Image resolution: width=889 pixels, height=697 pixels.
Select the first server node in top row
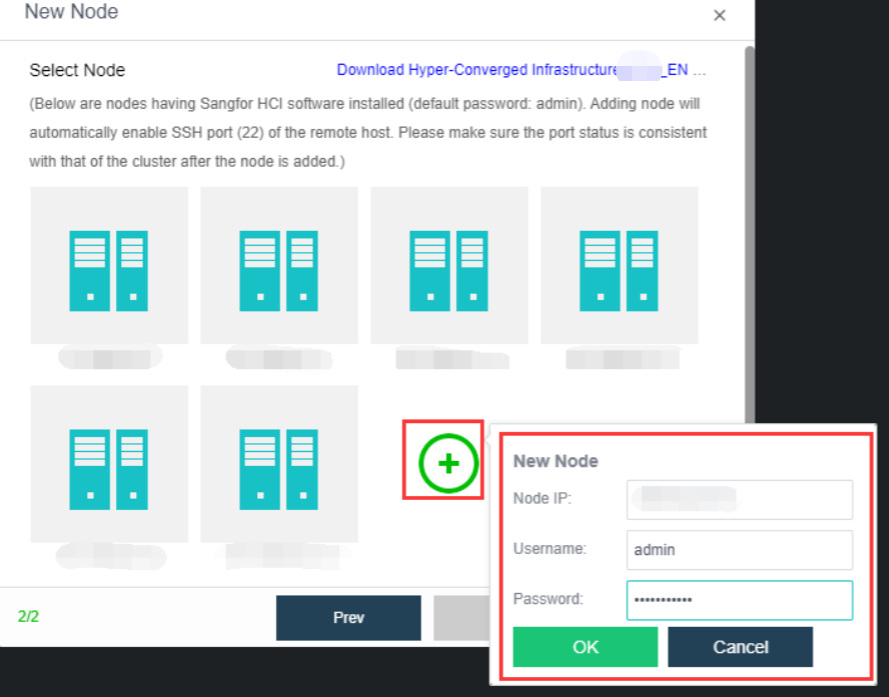pos(109,265)
